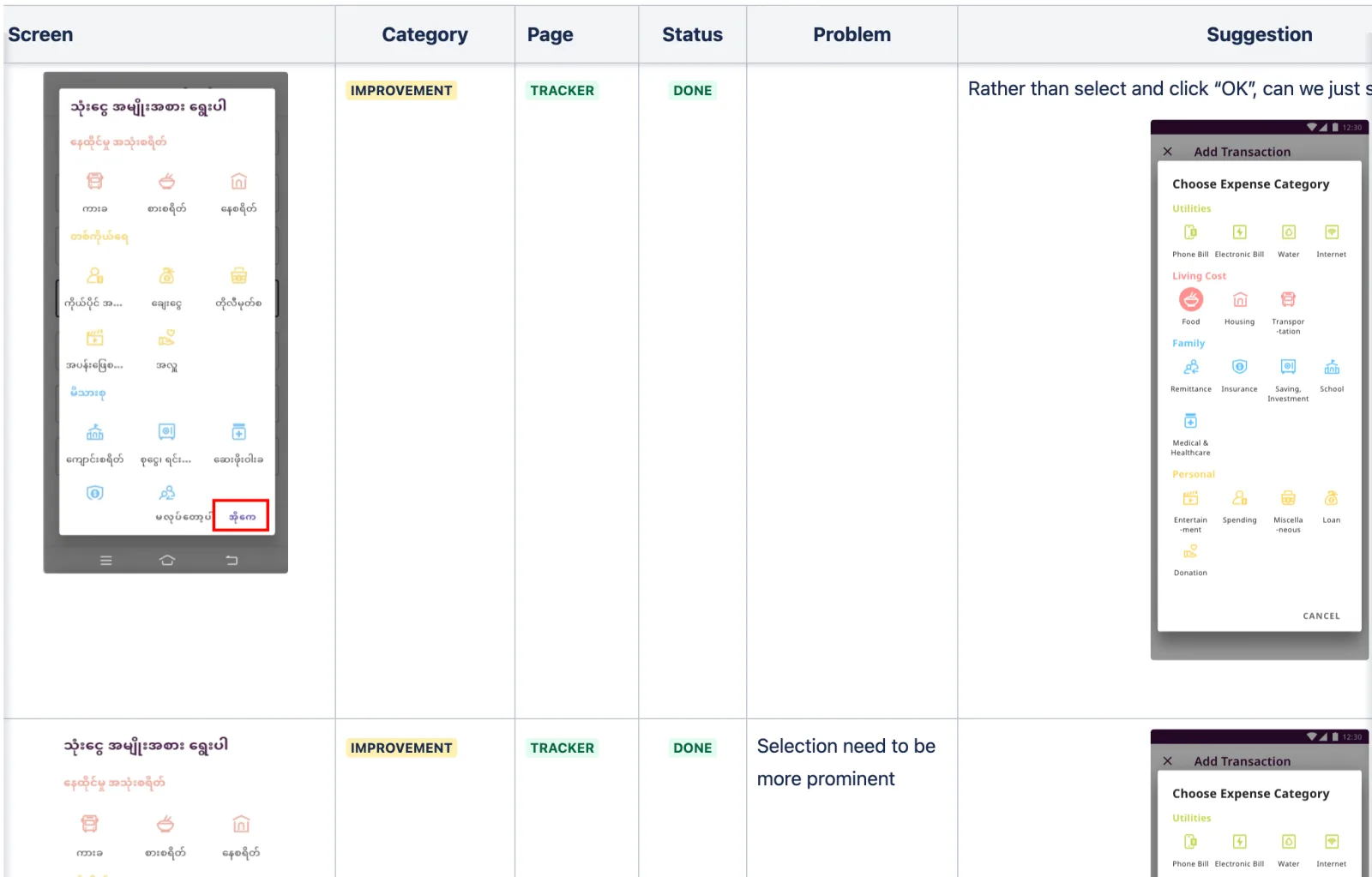
Task: Click the Internet icon in first row's mockup
Action: pos(1332,232)
